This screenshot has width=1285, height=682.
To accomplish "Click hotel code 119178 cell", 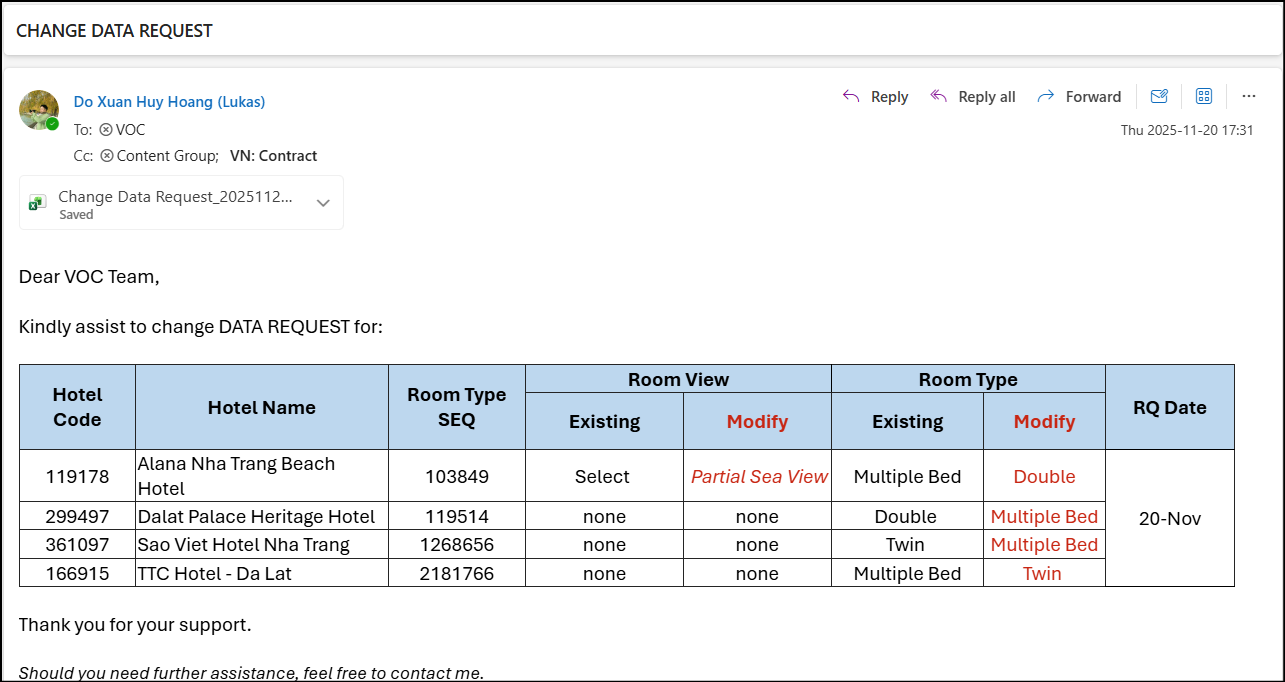I will click(77, 476).
